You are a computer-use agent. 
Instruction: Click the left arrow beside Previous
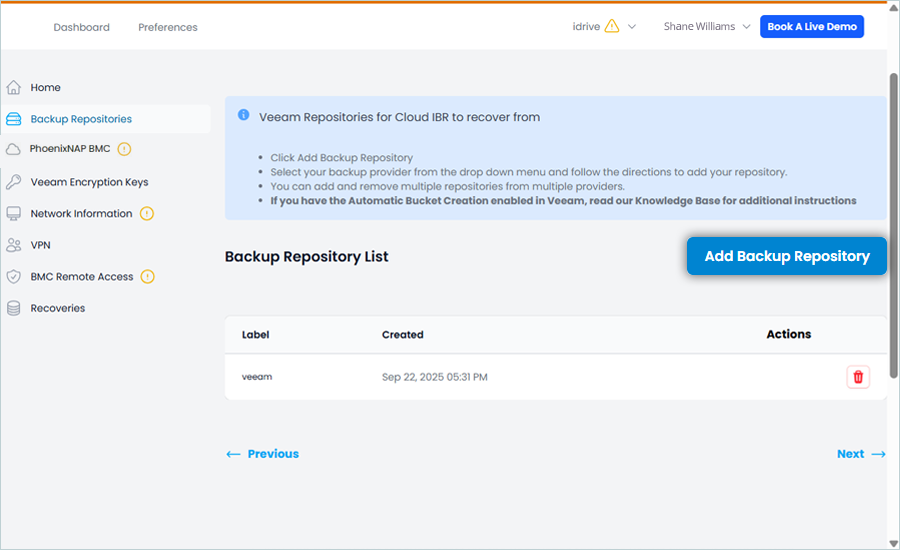pos(233,454)
